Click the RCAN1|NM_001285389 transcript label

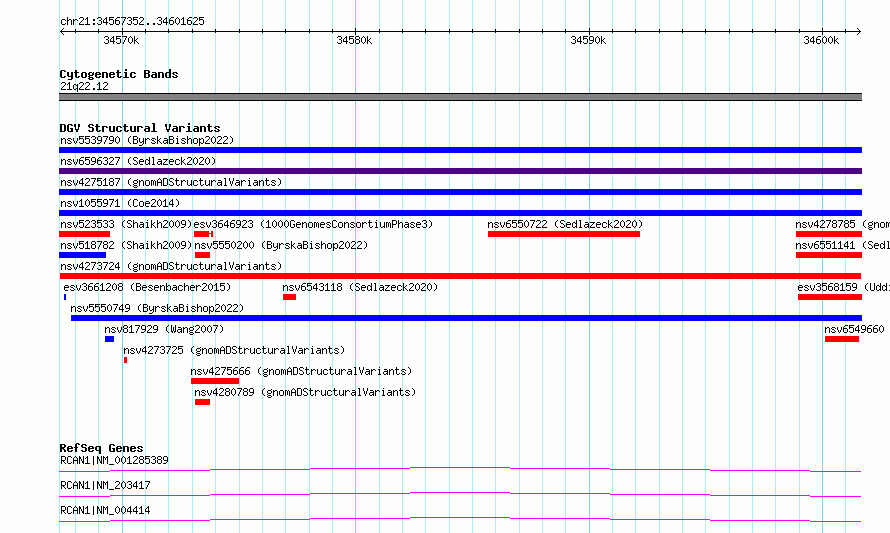(x=114, y=460)
